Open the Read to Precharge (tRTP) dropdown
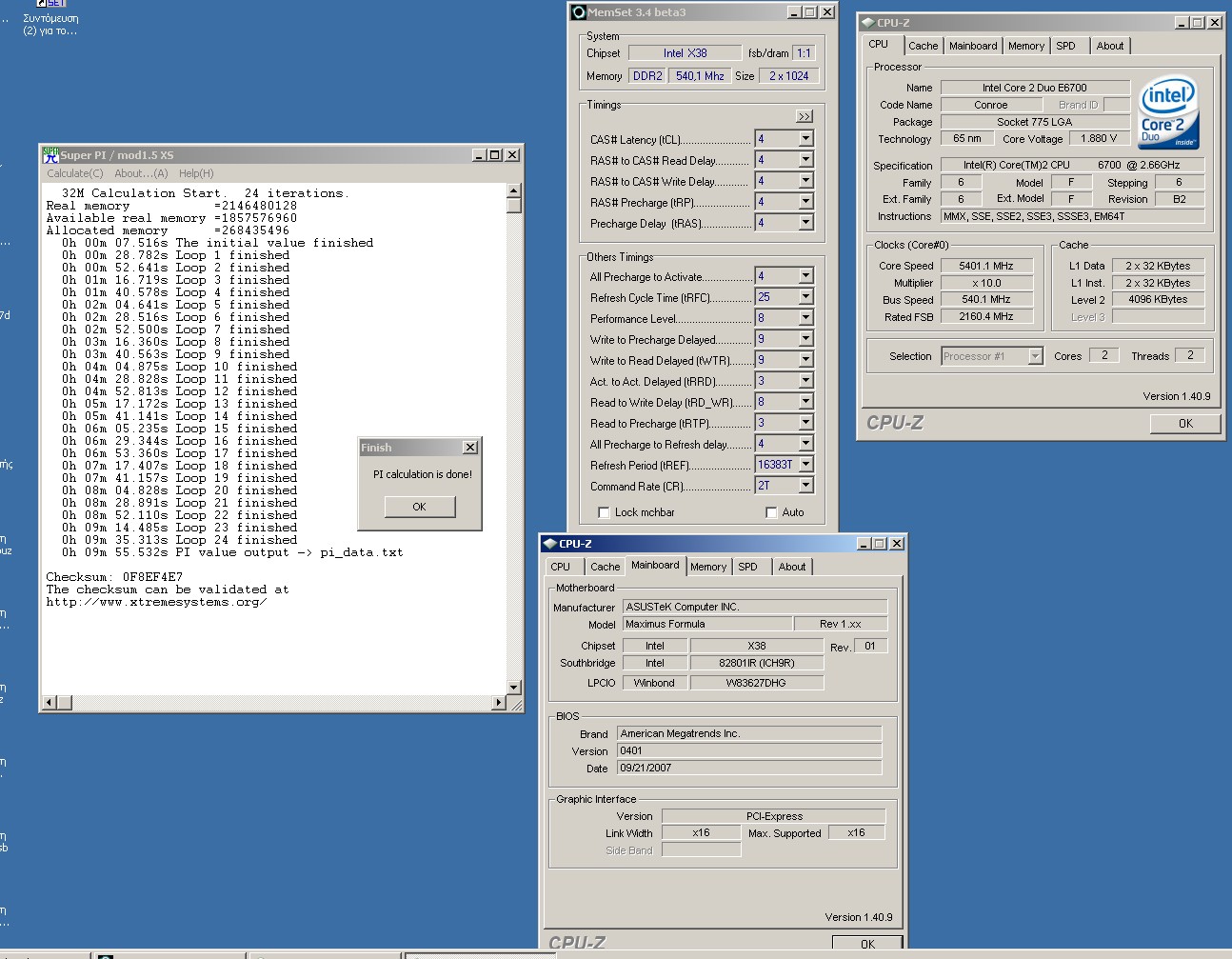The image size is (1232, 959). click(x=805, y=423)
